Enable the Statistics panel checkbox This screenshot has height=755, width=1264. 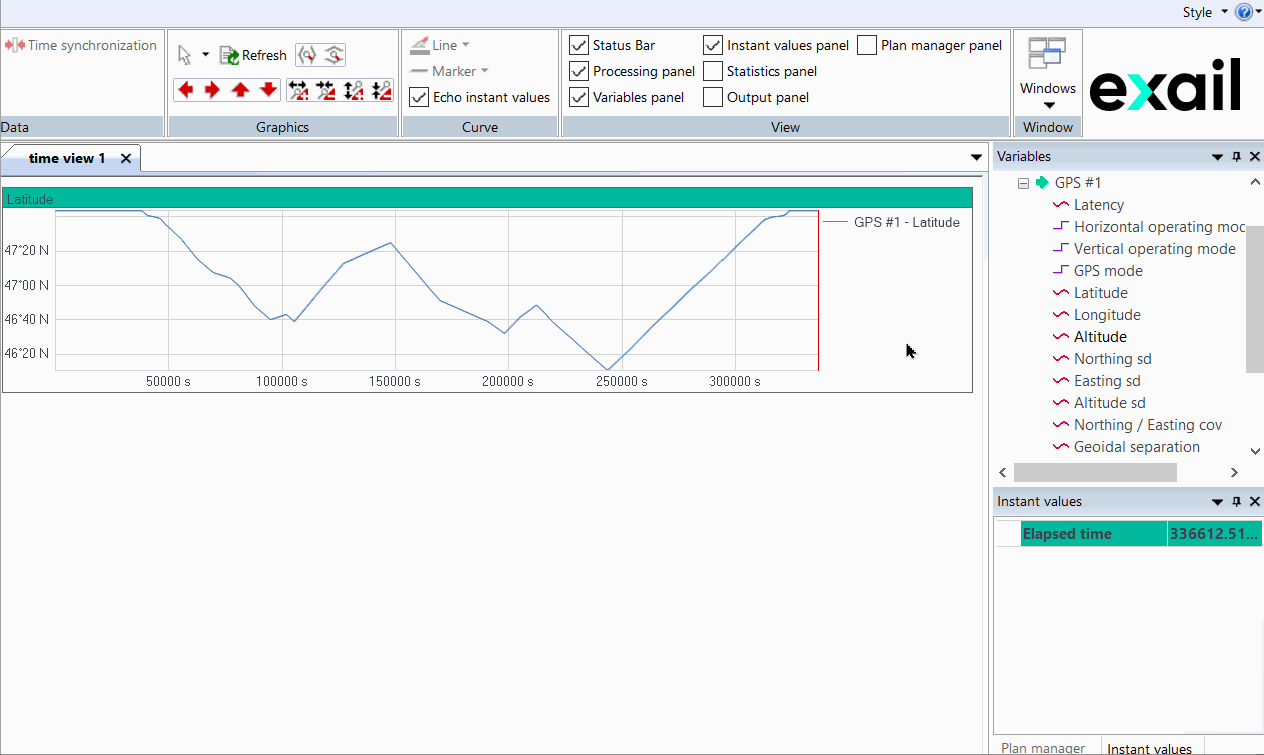(x=713, y=71)
